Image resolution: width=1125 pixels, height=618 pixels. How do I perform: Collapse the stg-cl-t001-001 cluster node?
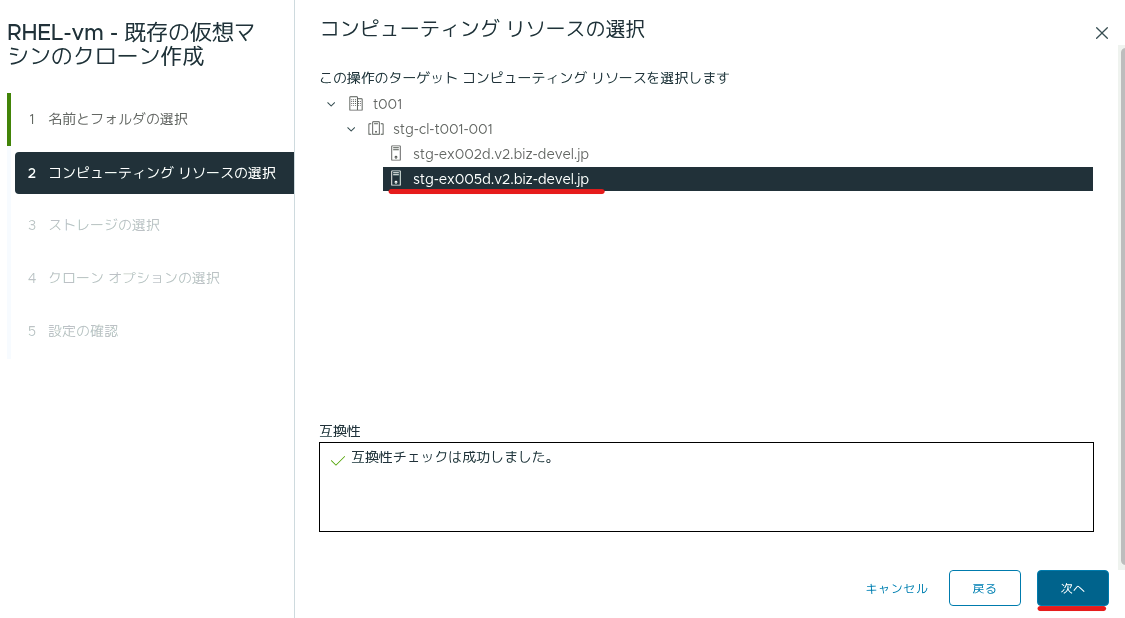352,129
